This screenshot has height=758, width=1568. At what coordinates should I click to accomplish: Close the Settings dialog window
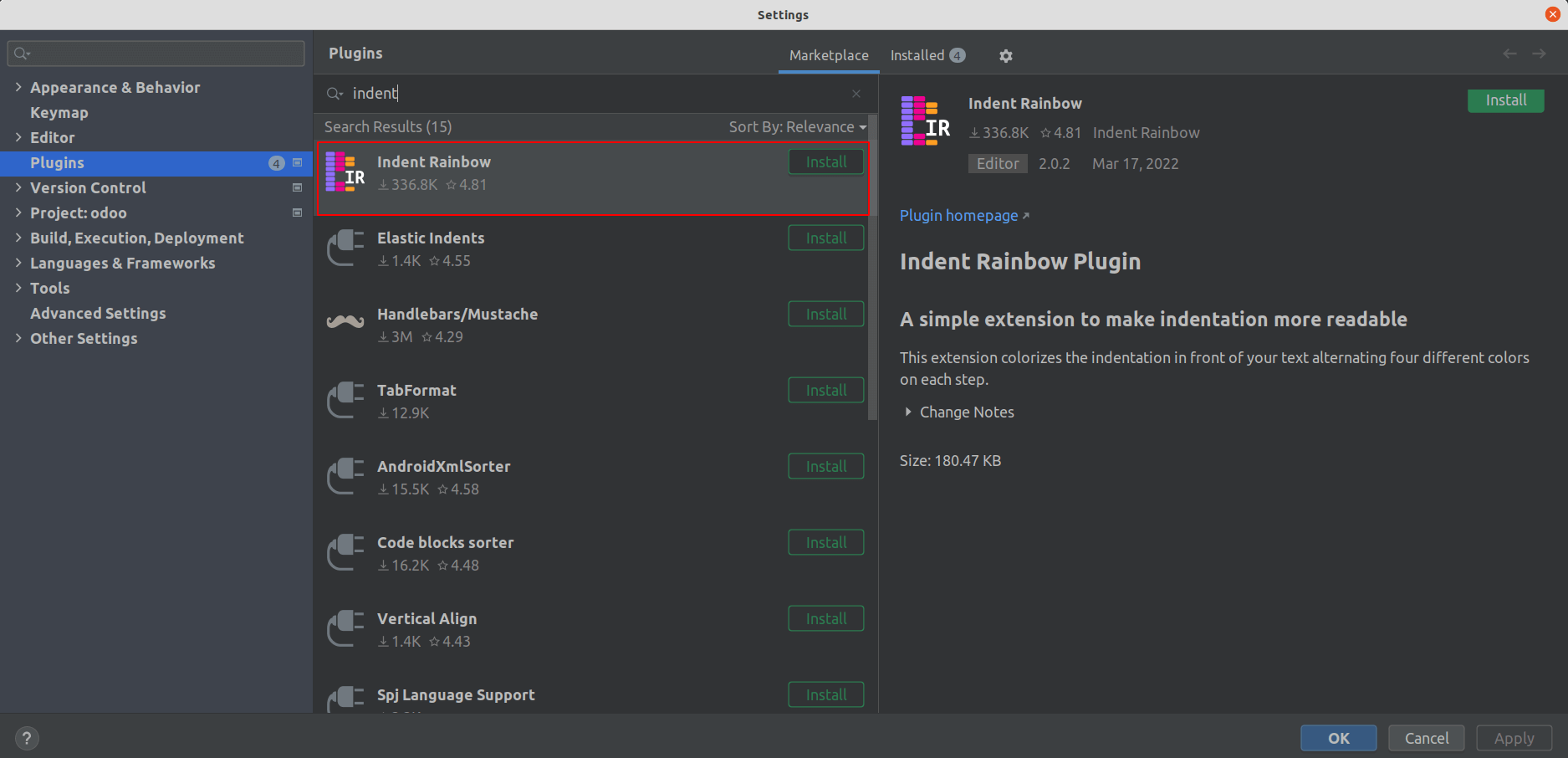coord(1553,14)
